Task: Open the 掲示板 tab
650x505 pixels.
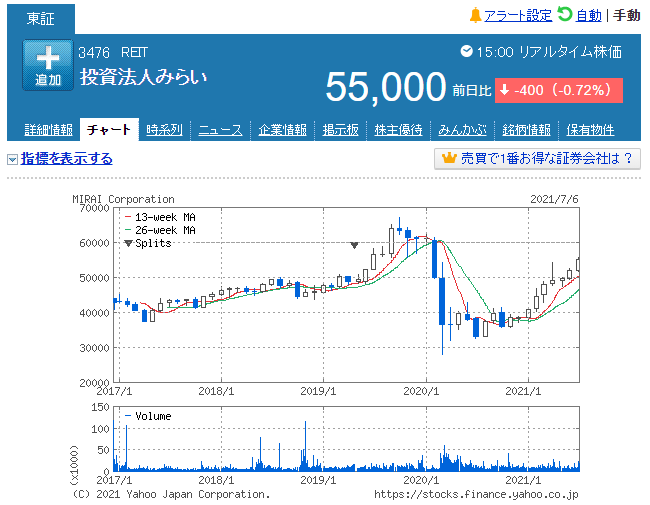Action: (340, 130)
